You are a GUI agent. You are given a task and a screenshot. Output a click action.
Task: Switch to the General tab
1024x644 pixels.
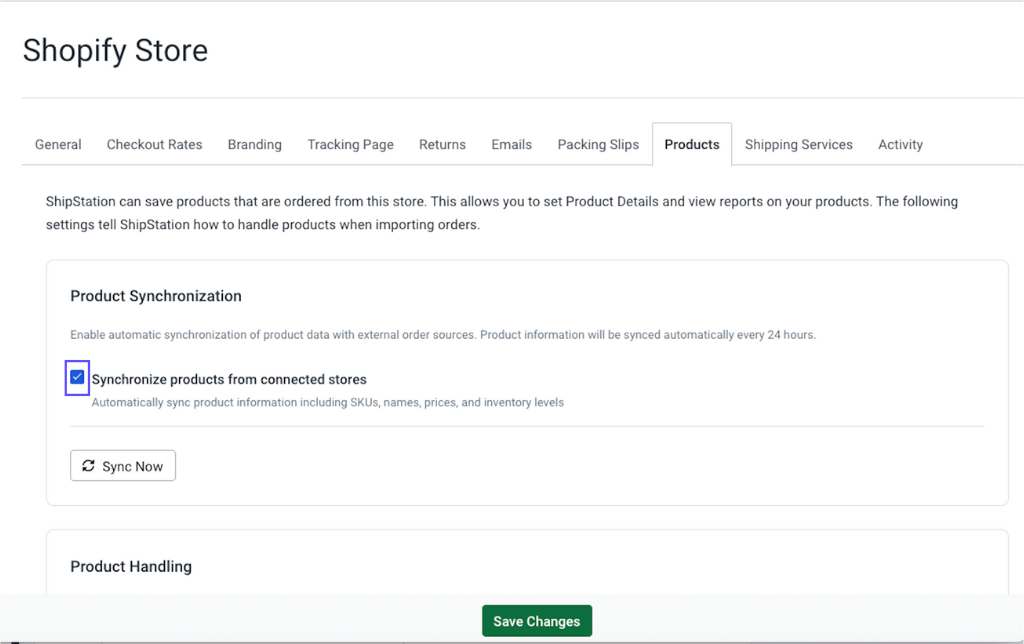coord(57,144)
